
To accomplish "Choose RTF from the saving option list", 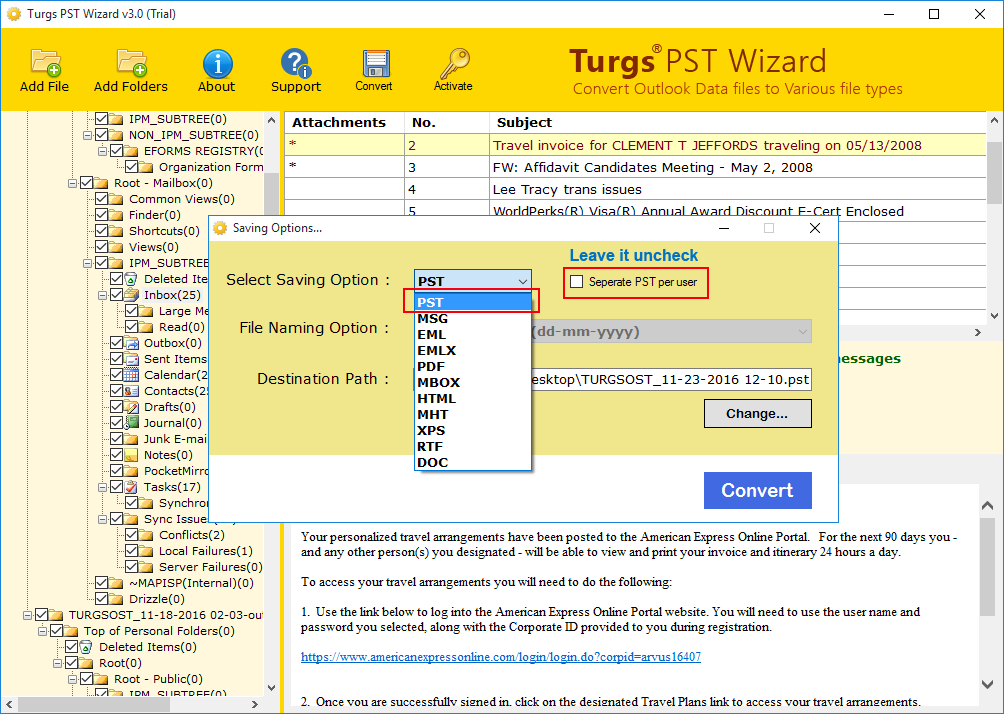I will click(x=473, y=446).
